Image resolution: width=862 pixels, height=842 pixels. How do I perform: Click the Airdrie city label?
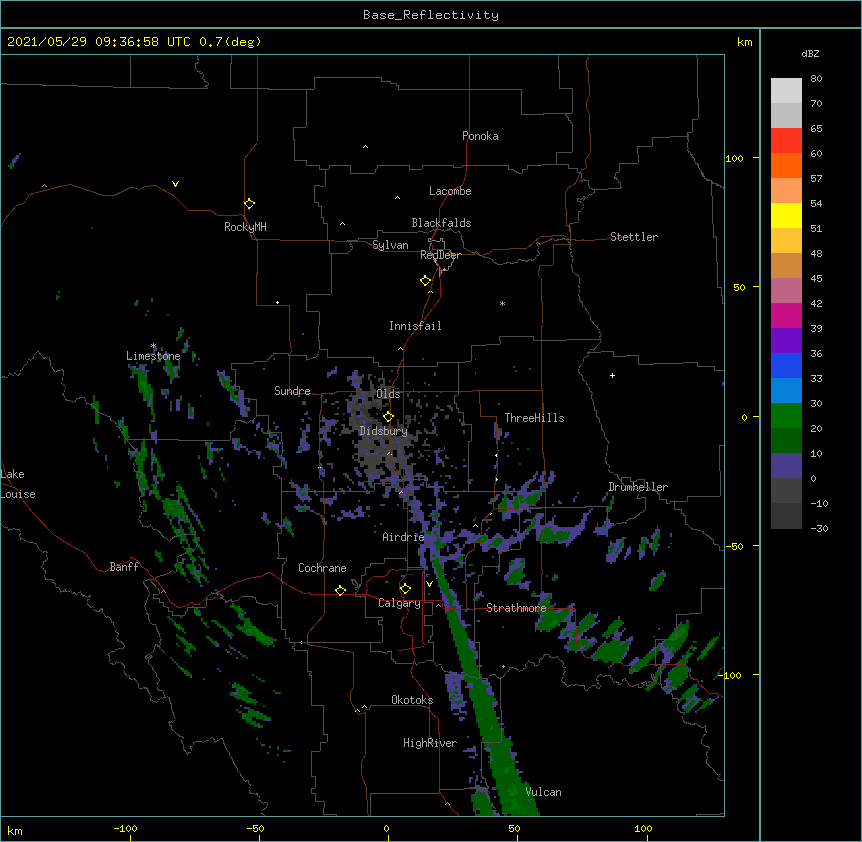(404, 537)
